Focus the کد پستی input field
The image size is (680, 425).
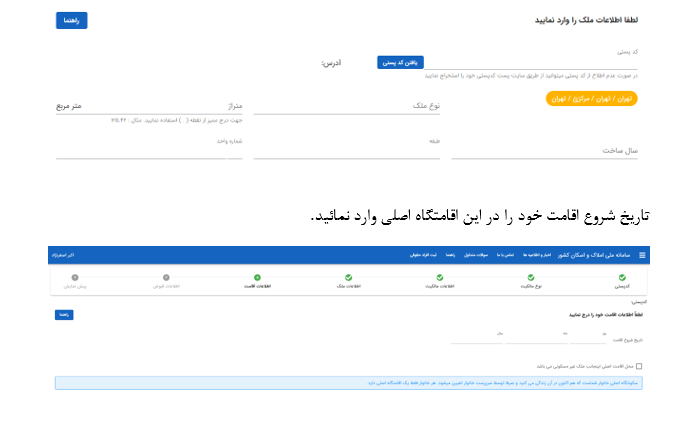[531, 60]
